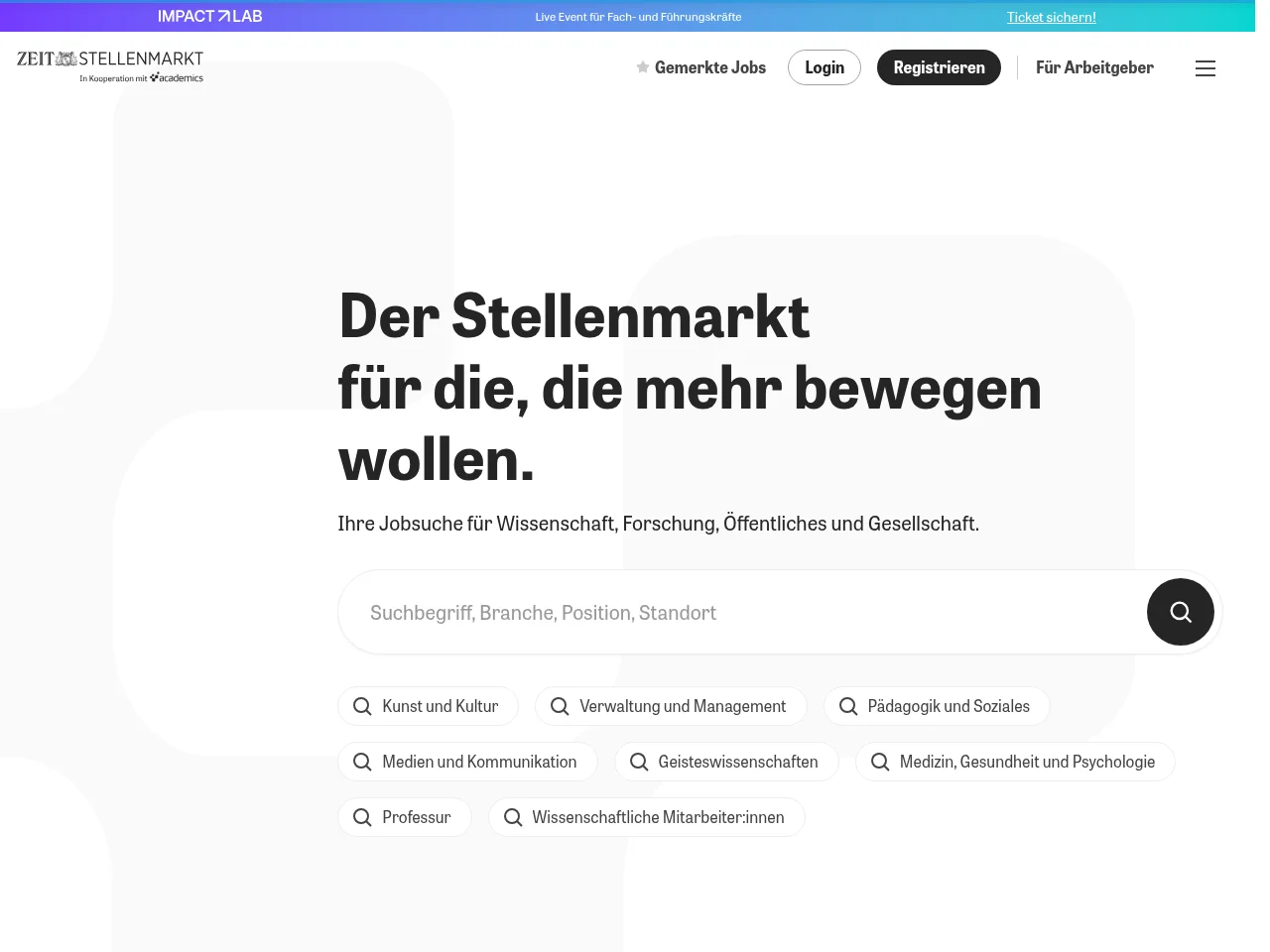Select Pädagogik und Soziales category

[x=937, y=706]
